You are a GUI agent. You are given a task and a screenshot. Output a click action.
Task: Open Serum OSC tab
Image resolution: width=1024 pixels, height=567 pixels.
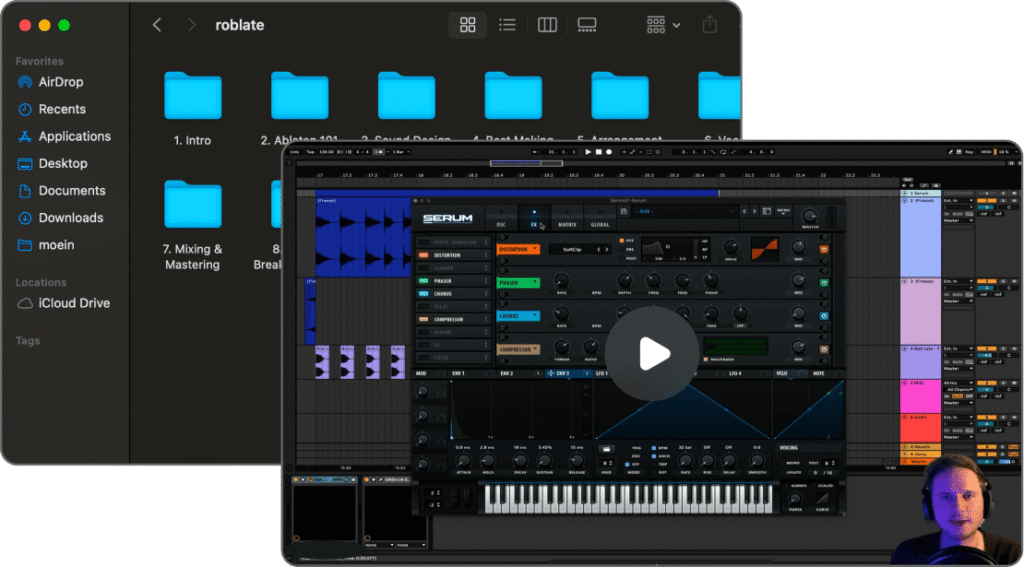tap(502, 218)
